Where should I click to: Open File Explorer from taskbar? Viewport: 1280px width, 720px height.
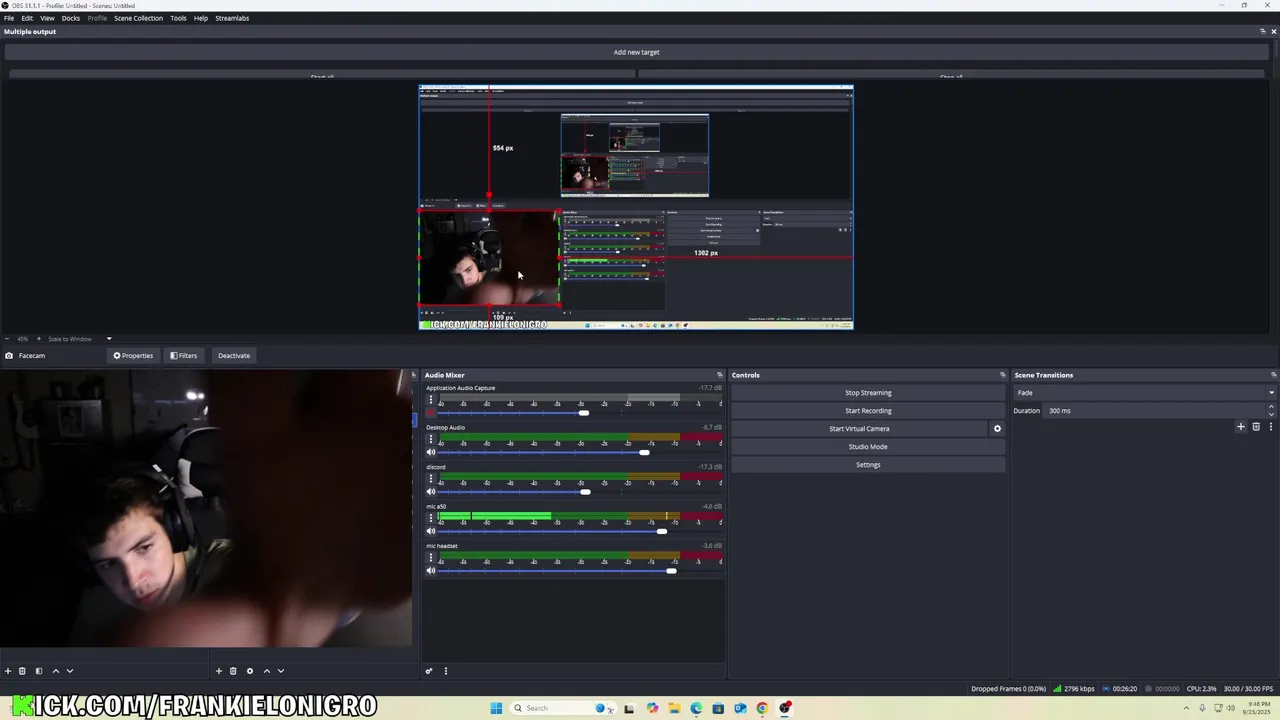[x=674, y=708]
